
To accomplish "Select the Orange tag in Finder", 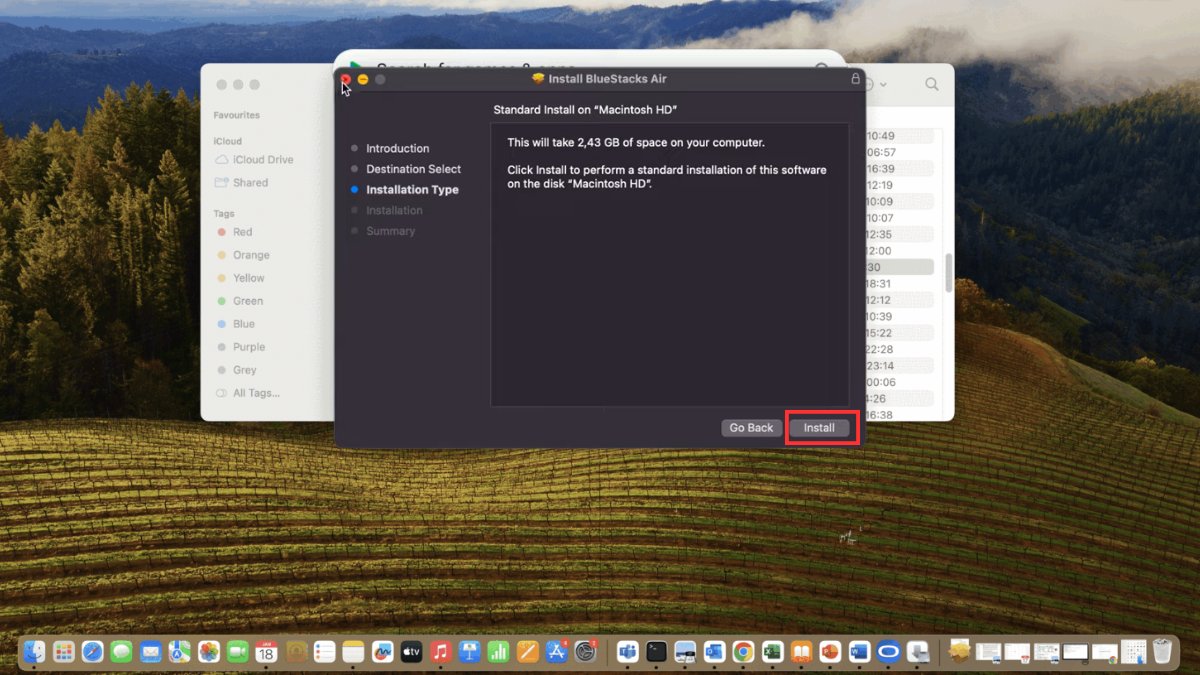I will pos(243,255).
